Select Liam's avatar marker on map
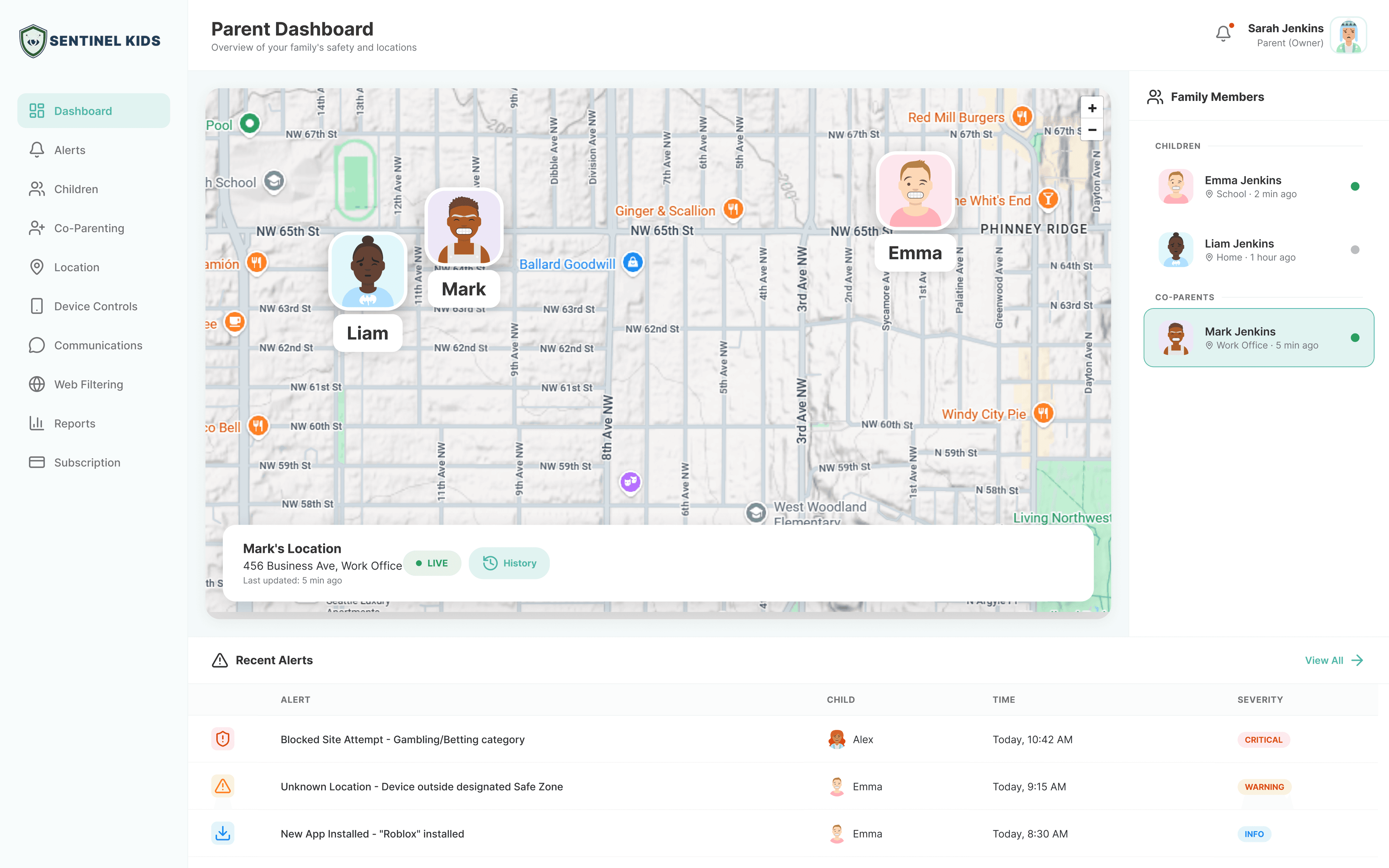 click(x=368, y=271)
